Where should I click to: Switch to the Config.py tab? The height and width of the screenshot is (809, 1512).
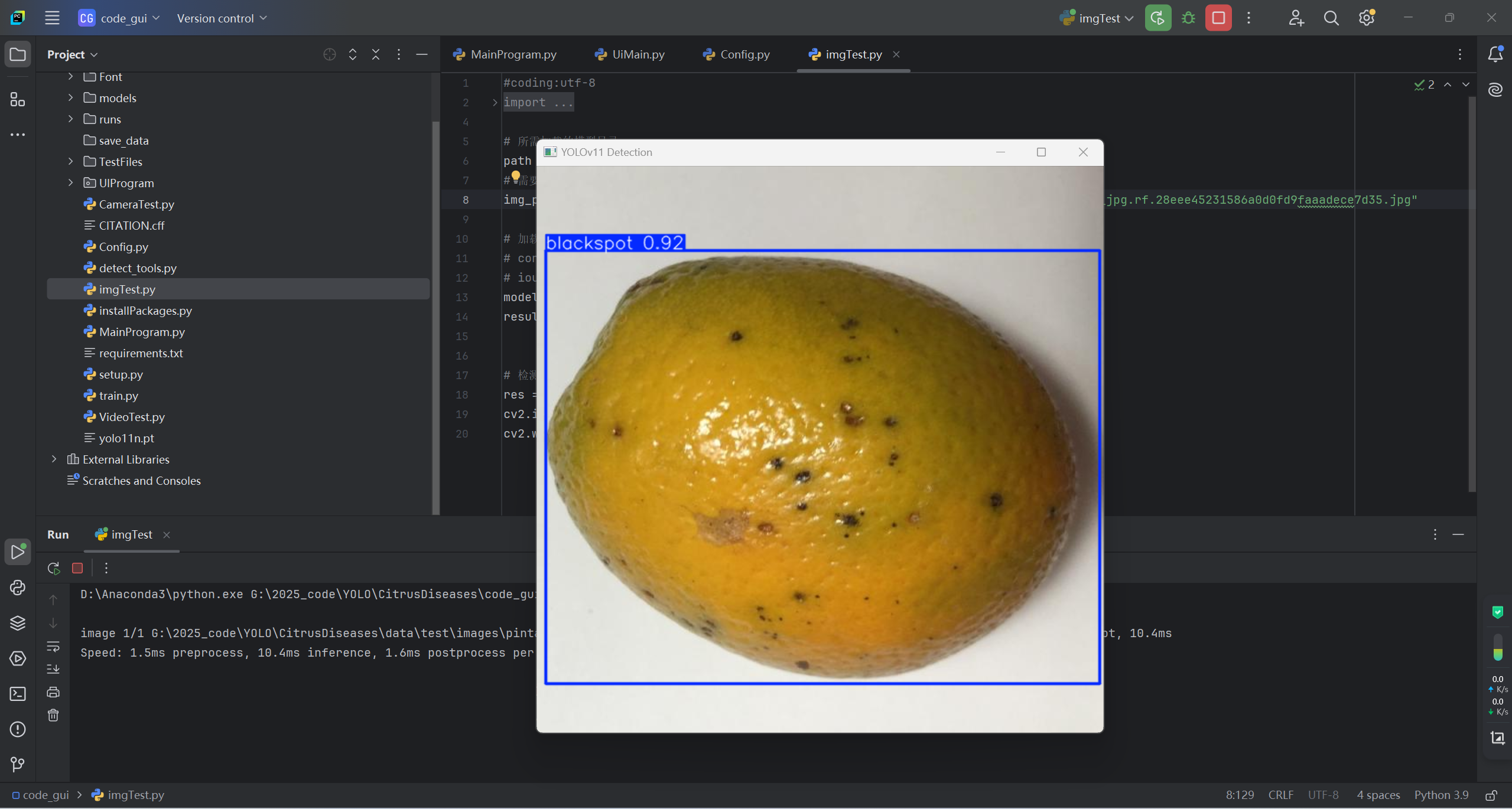point(736,54)
